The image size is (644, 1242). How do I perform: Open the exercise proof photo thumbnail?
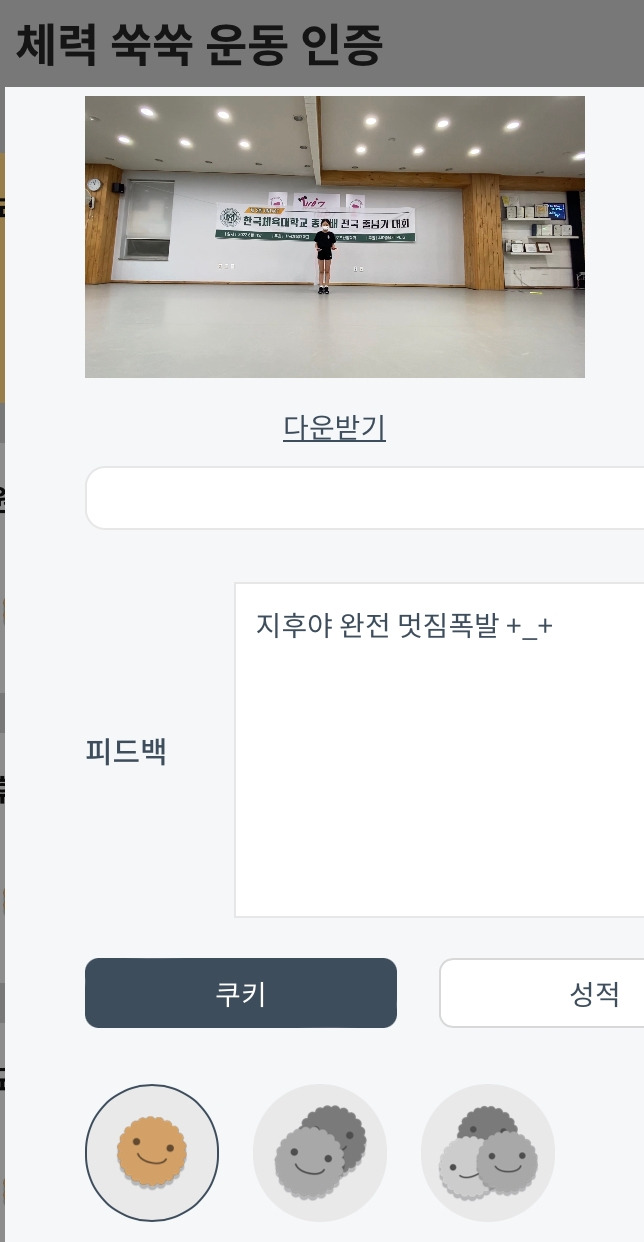(335, 237)
